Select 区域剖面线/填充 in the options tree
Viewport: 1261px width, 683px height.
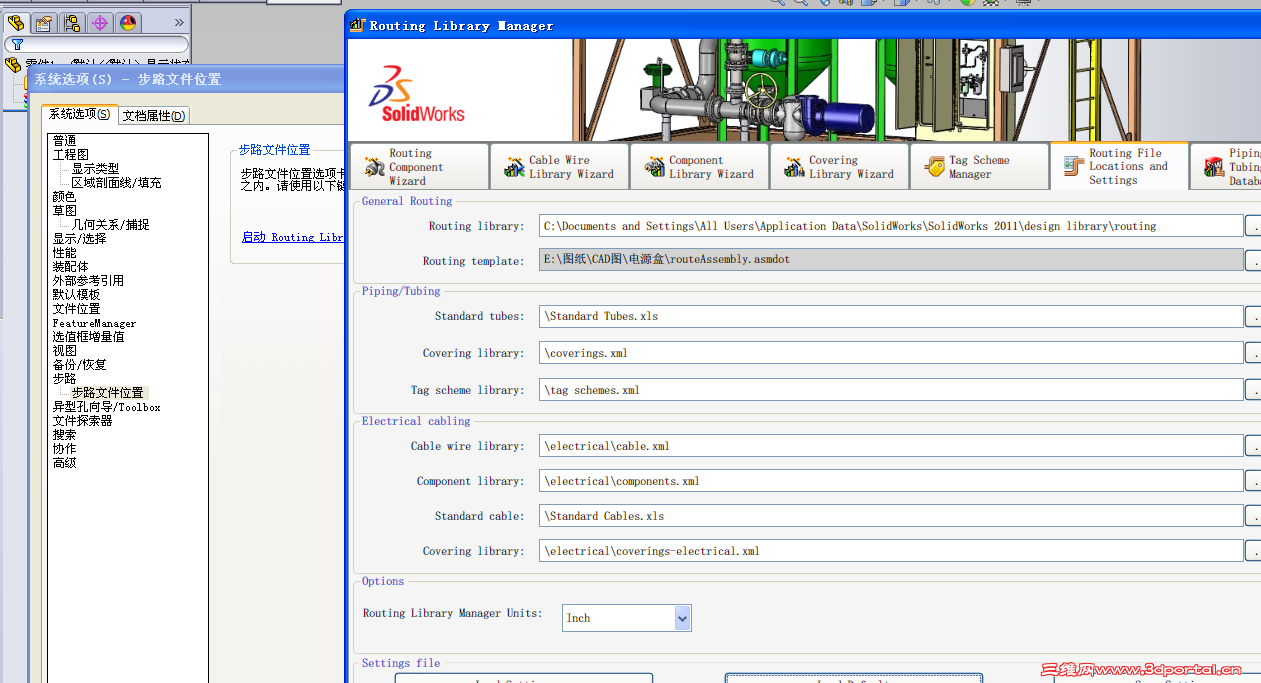tap(116, 183)
